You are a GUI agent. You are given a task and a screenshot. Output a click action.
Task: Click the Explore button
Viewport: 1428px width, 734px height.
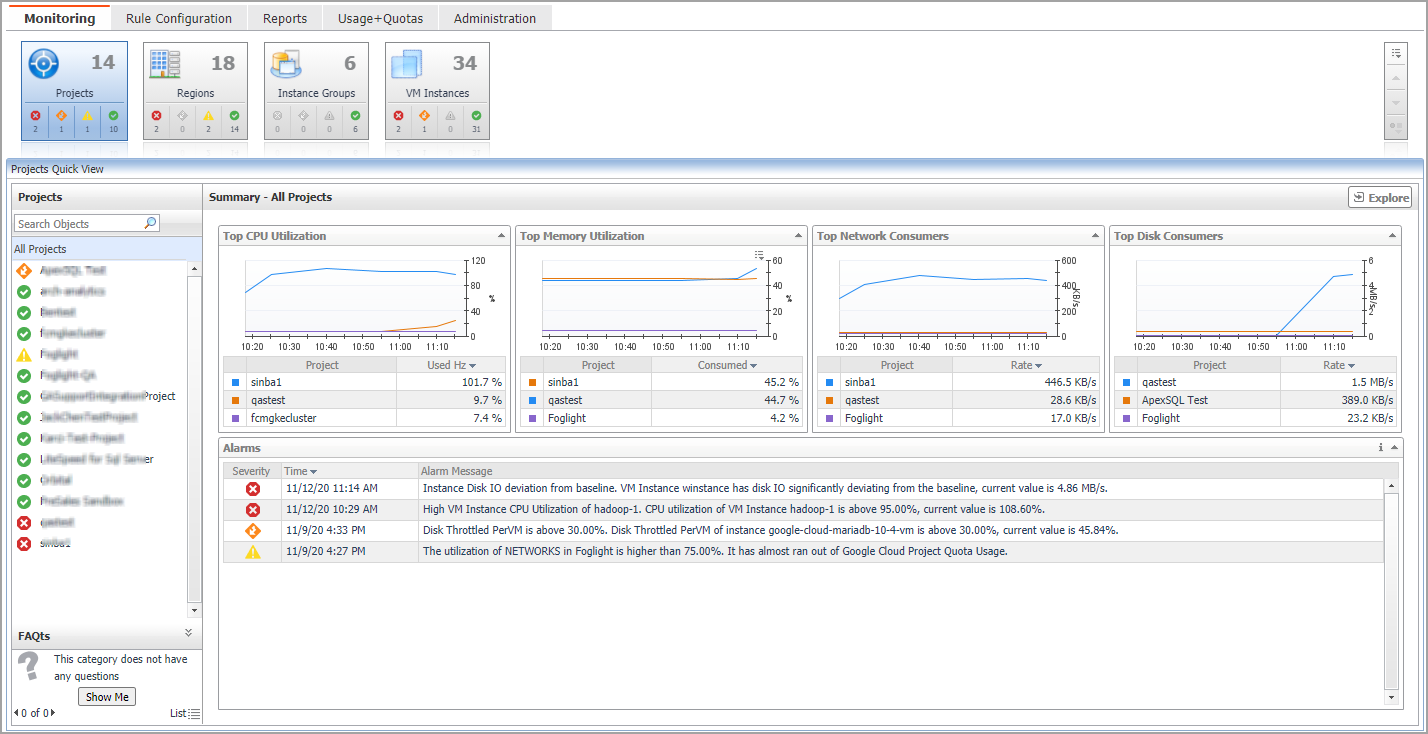pyautogui.click(x=1379, y=197)
